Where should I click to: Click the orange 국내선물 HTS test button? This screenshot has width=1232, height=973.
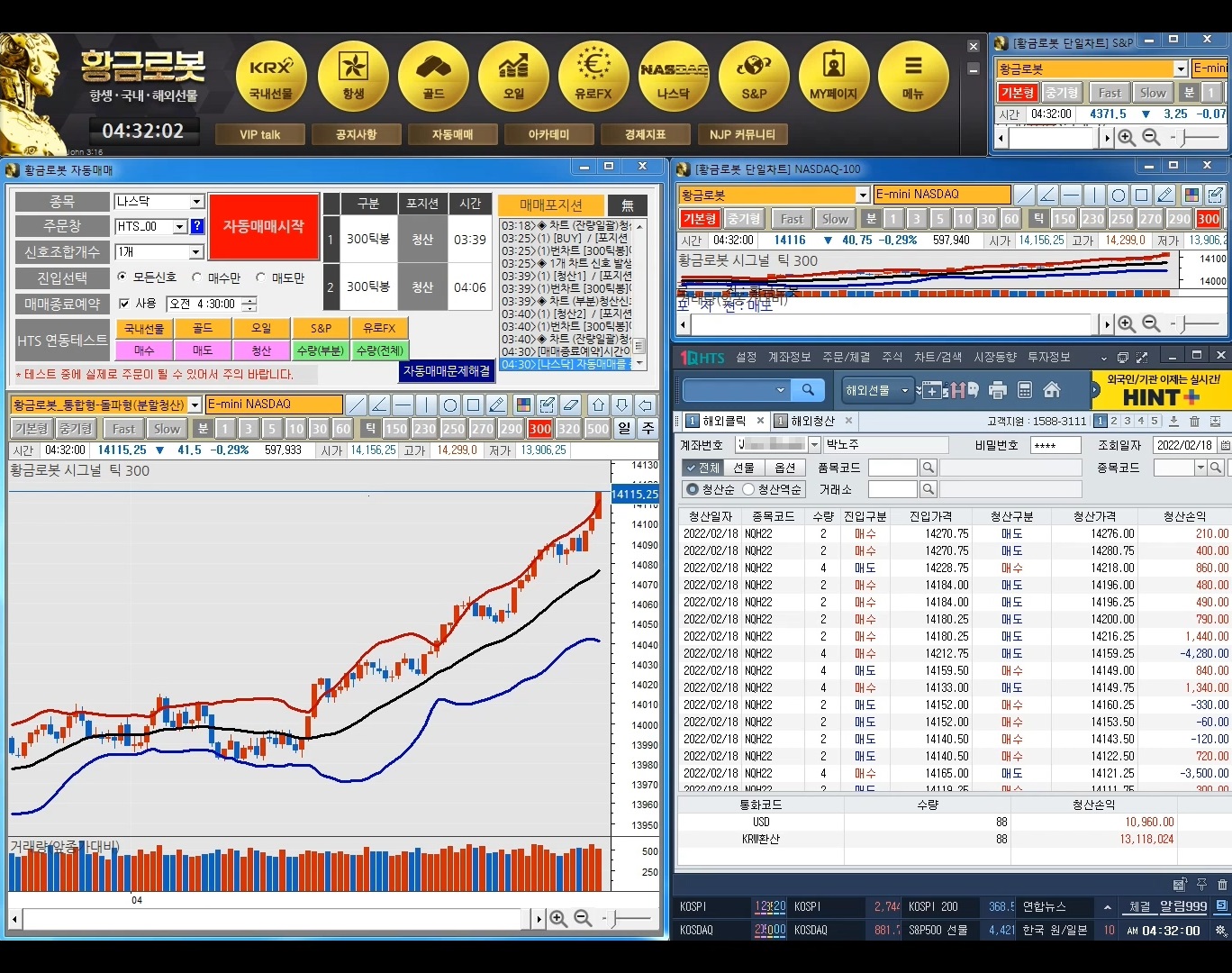144,328
